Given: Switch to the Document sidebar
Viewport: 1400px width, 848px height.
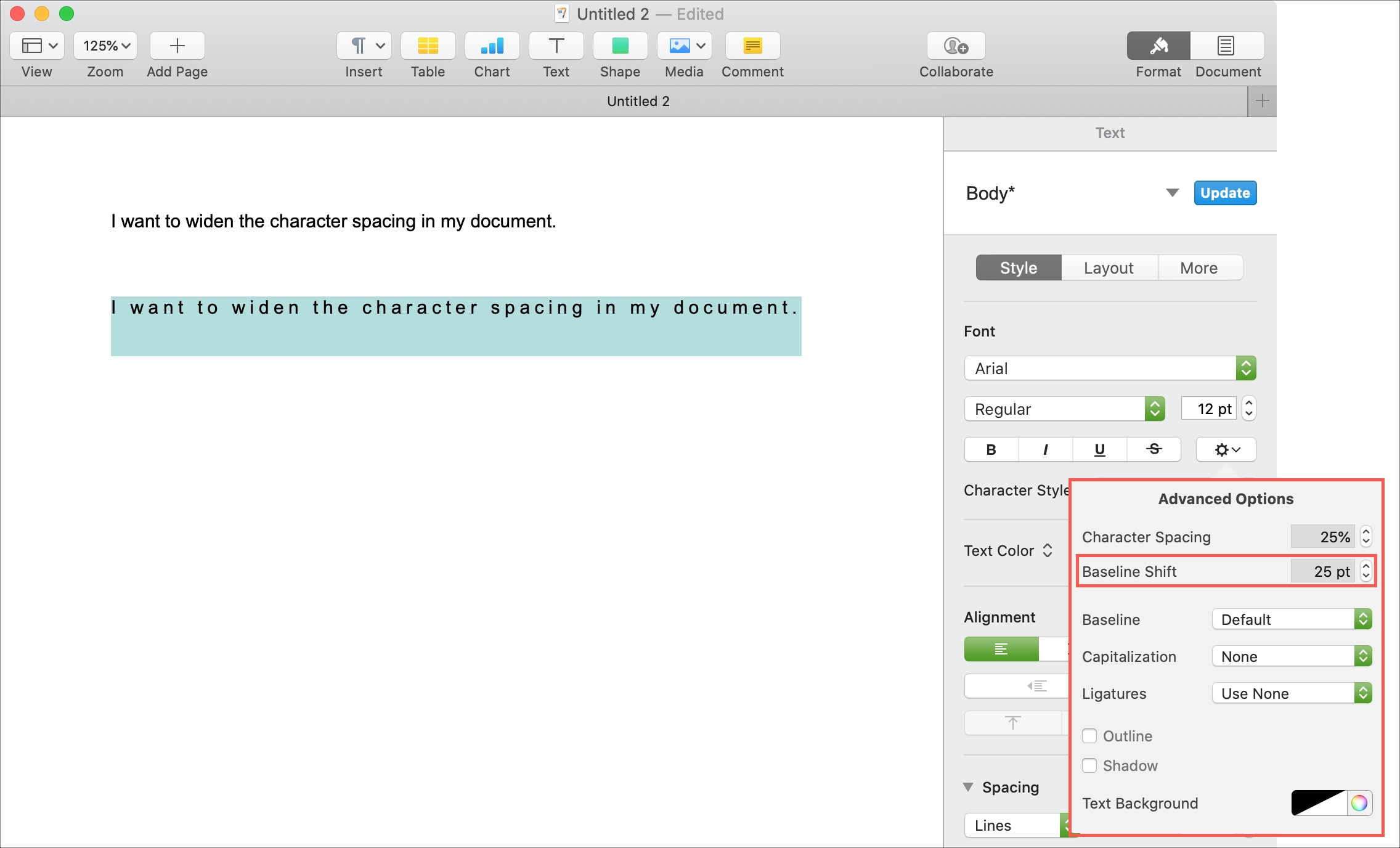Looking at the screenshot, I should [x=1227, y=46].
